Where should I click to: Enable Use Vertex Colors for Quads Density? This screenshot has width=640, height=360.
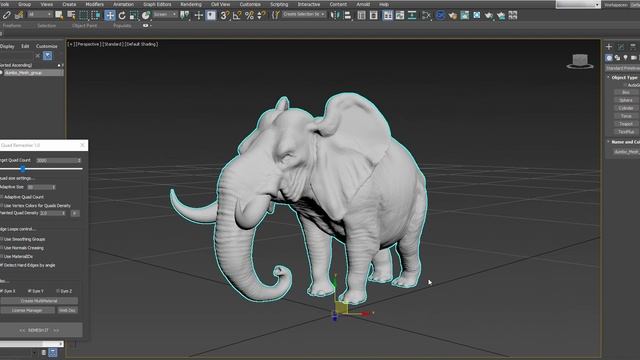(2, 206)
